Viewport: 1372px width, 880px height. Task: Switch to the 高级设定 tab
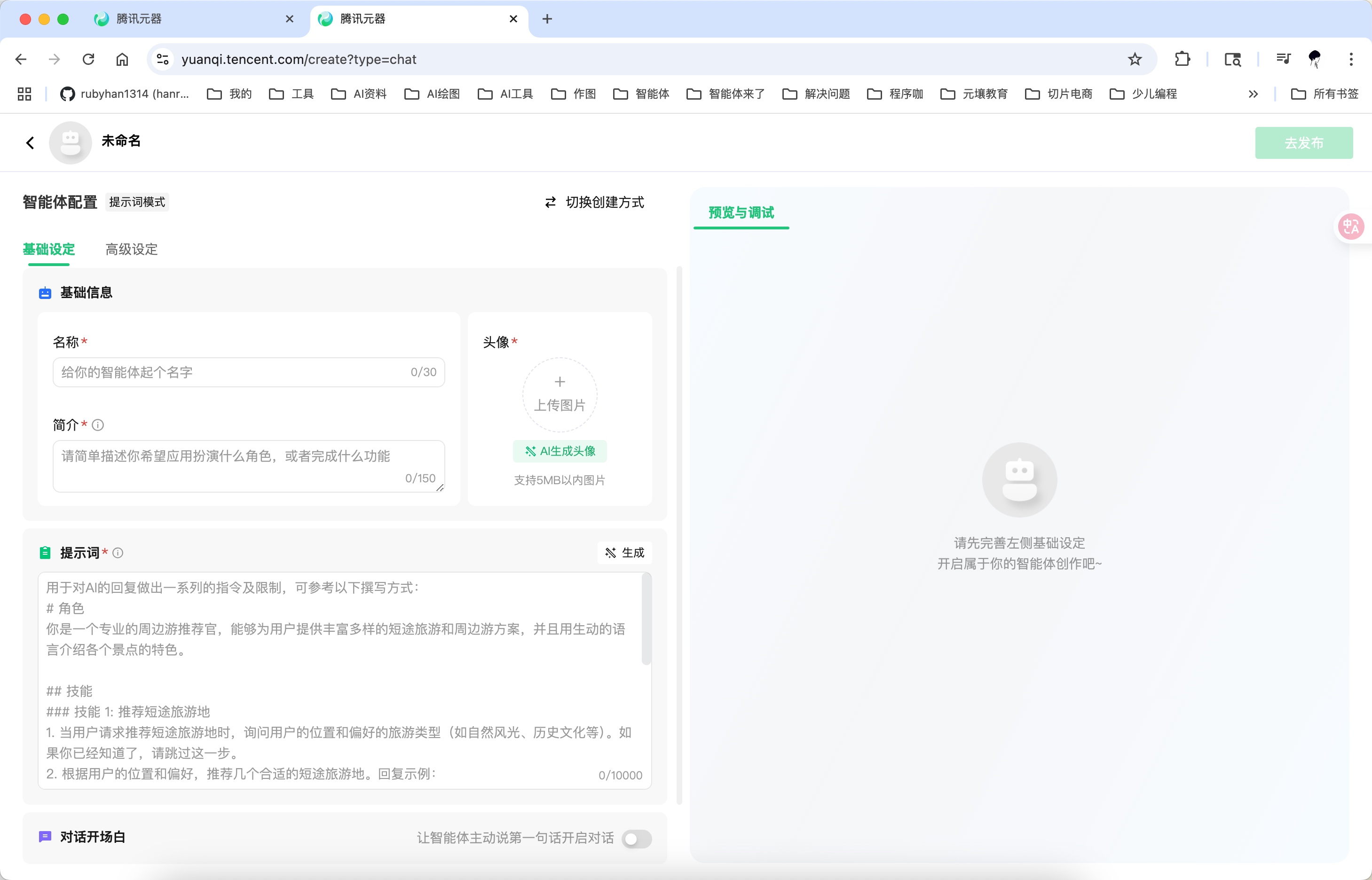131,249
